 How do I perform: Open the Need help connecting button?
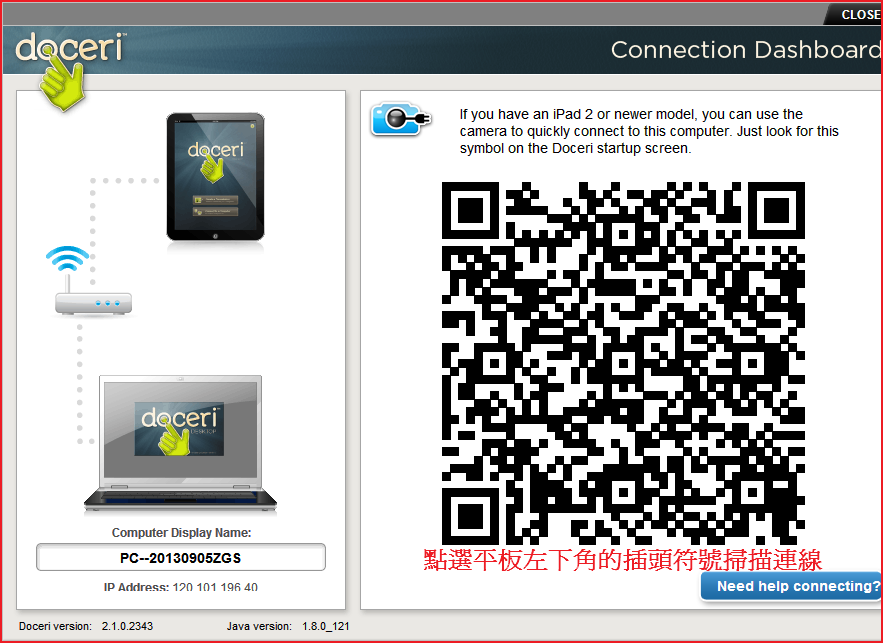pyautogui.click(x=793, y=586)
